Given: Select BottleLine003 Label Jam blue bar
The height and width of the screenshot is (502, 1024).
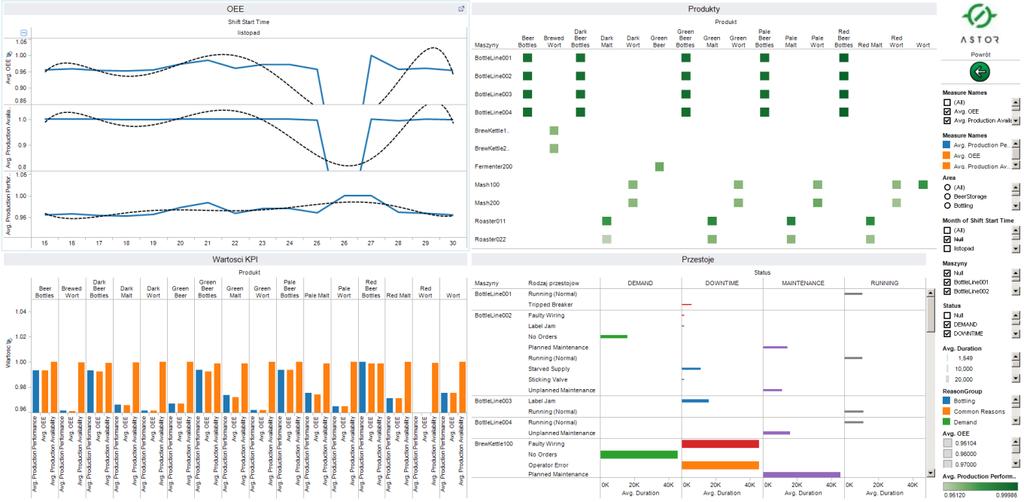Looking at the screenshot, I should coord(696,401).
